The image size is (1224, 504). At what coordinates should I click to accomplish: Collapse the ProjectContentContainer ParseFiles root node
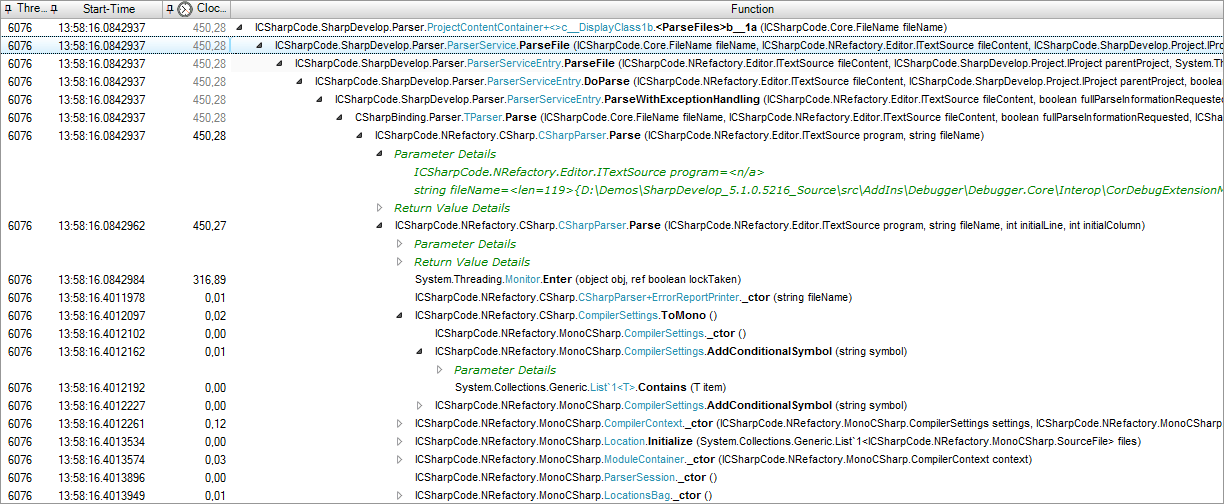click(240, 28)
